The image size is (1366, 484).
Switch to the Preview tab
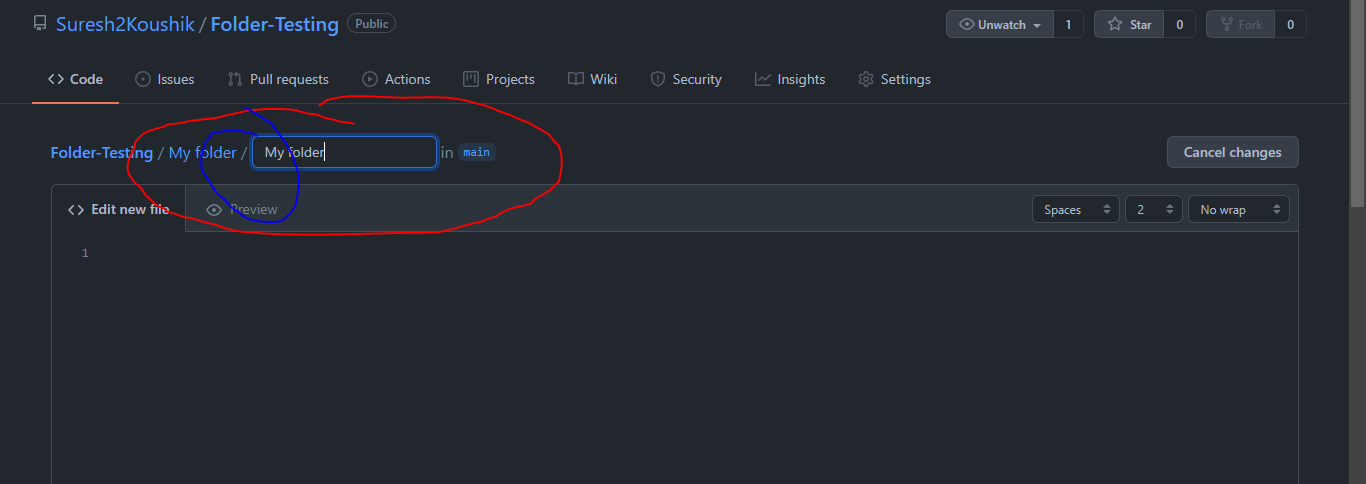tap(242, 209)
